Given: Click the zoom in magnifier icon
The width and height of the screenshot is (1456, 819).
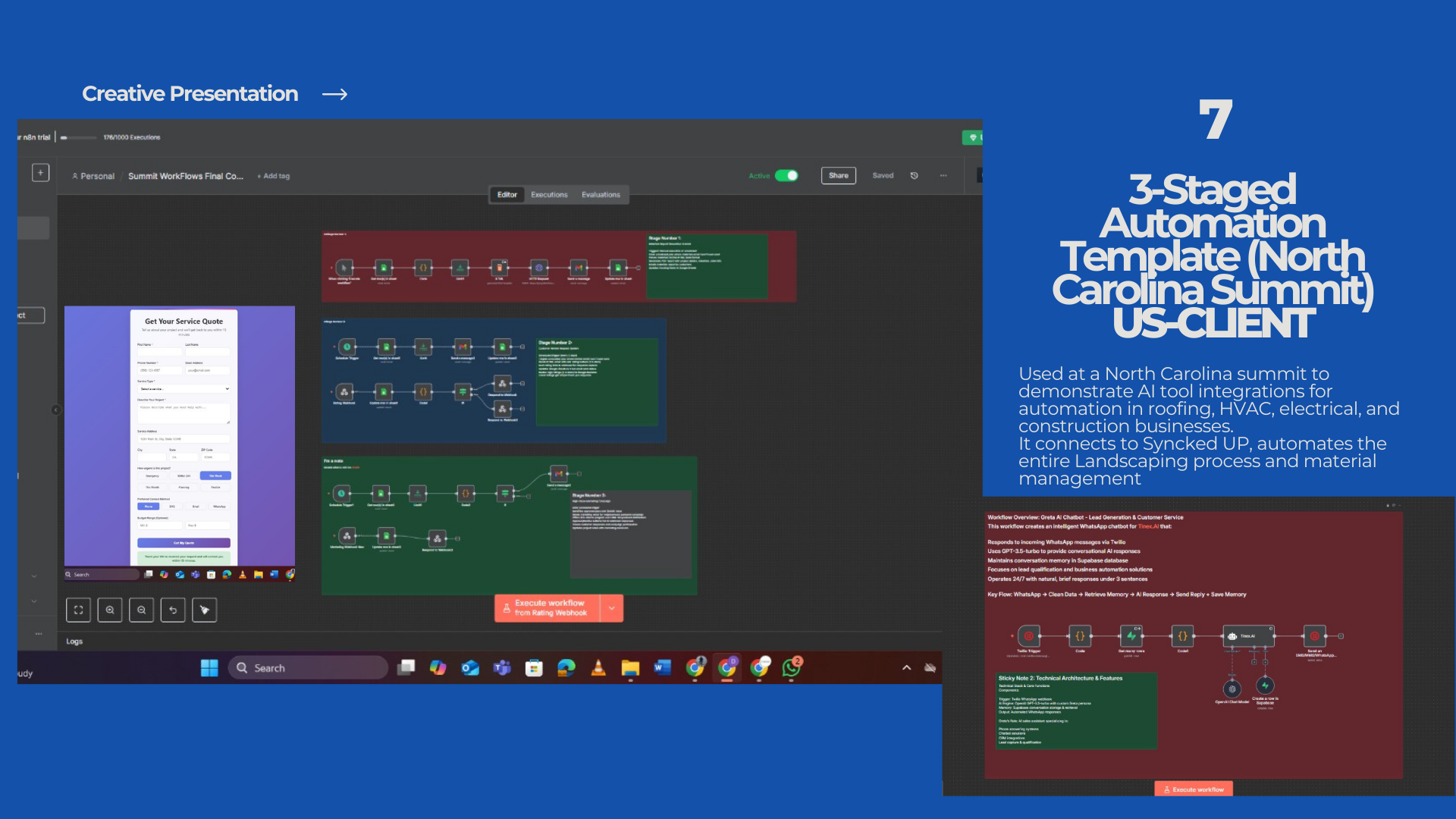Looking at the screenshot, I should pyautogui.click(x=110, y=610).
